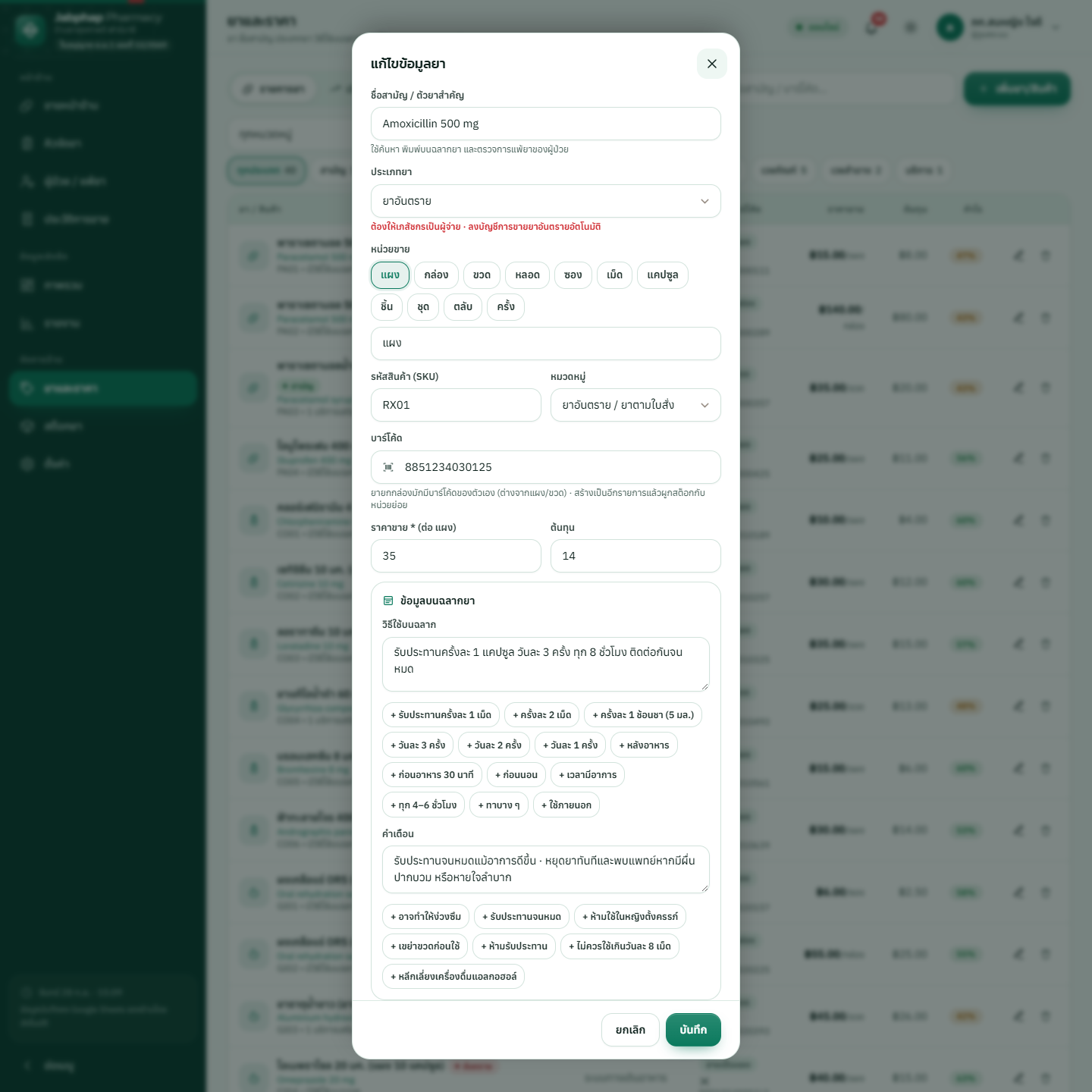
Task: Pick the ชุด unit chip
Action: [423, 307]
